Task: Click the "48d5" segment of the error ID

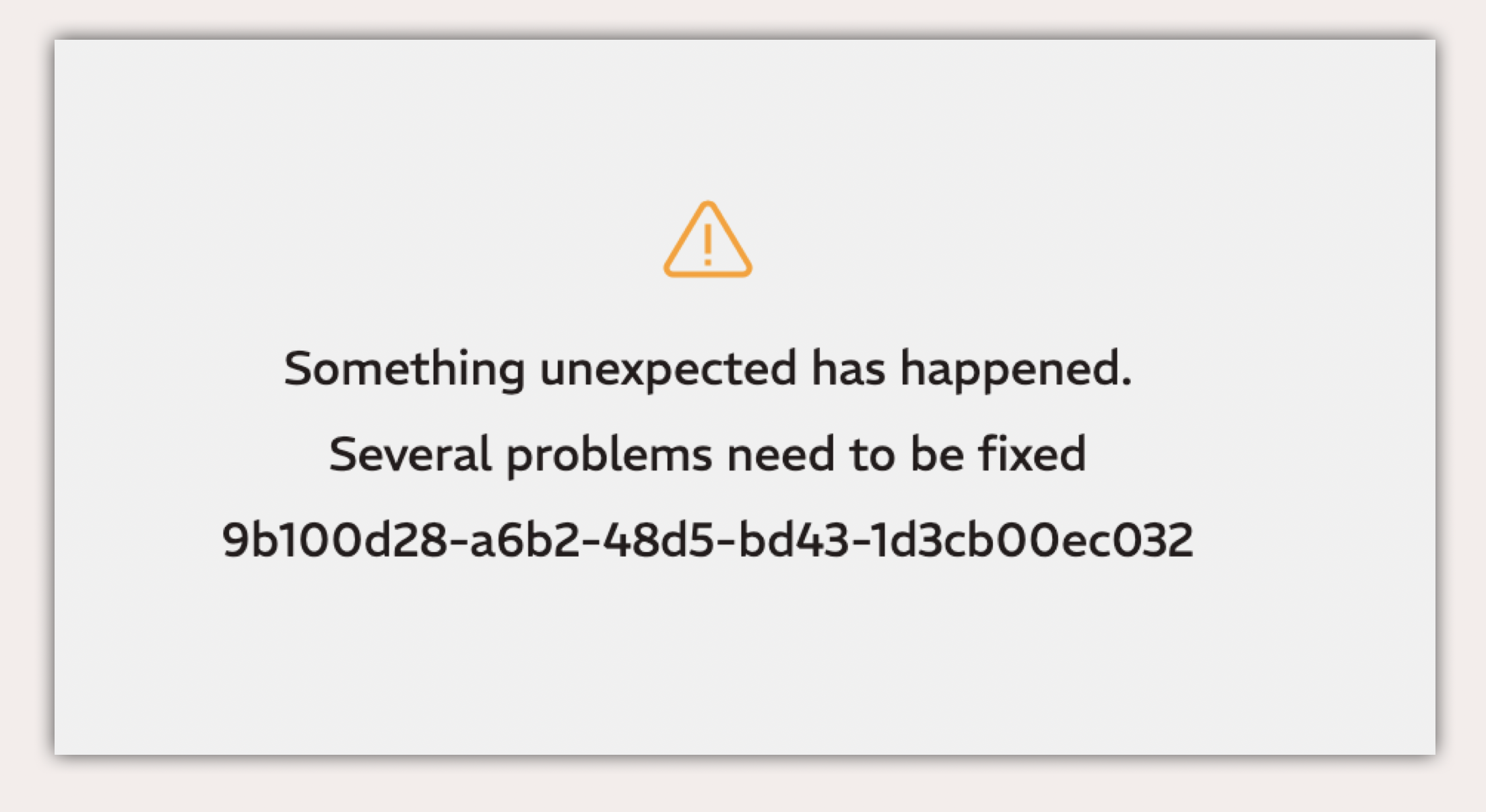Action: (658, 540)
